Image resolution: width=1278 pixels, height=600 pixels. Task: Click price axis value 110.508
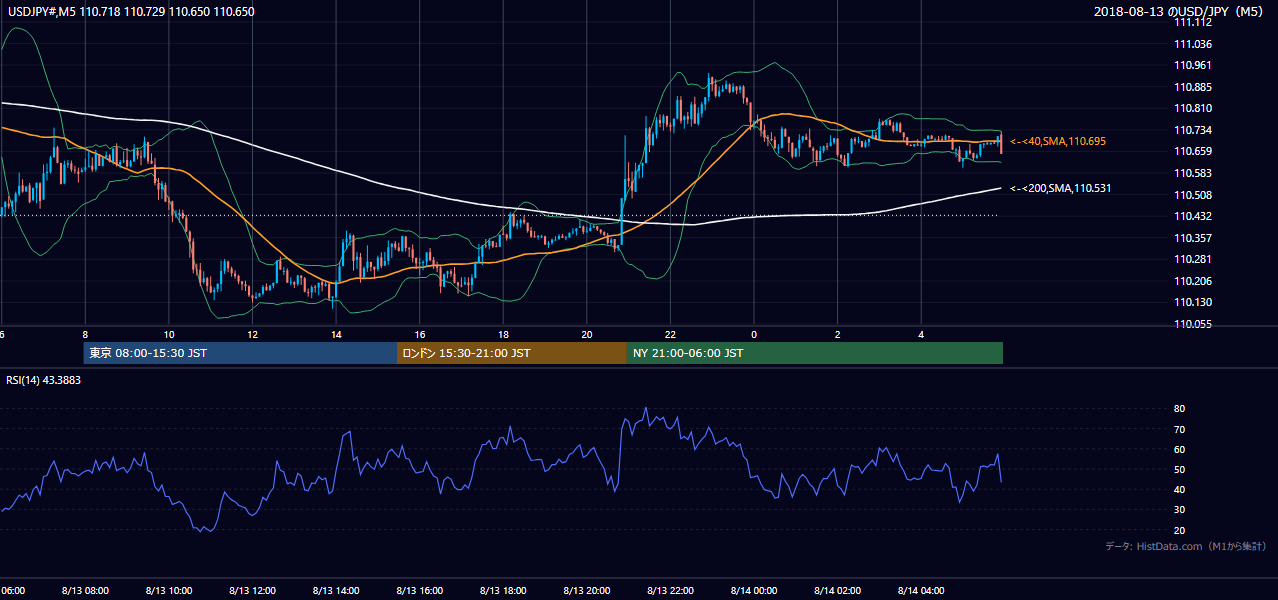1193,195
